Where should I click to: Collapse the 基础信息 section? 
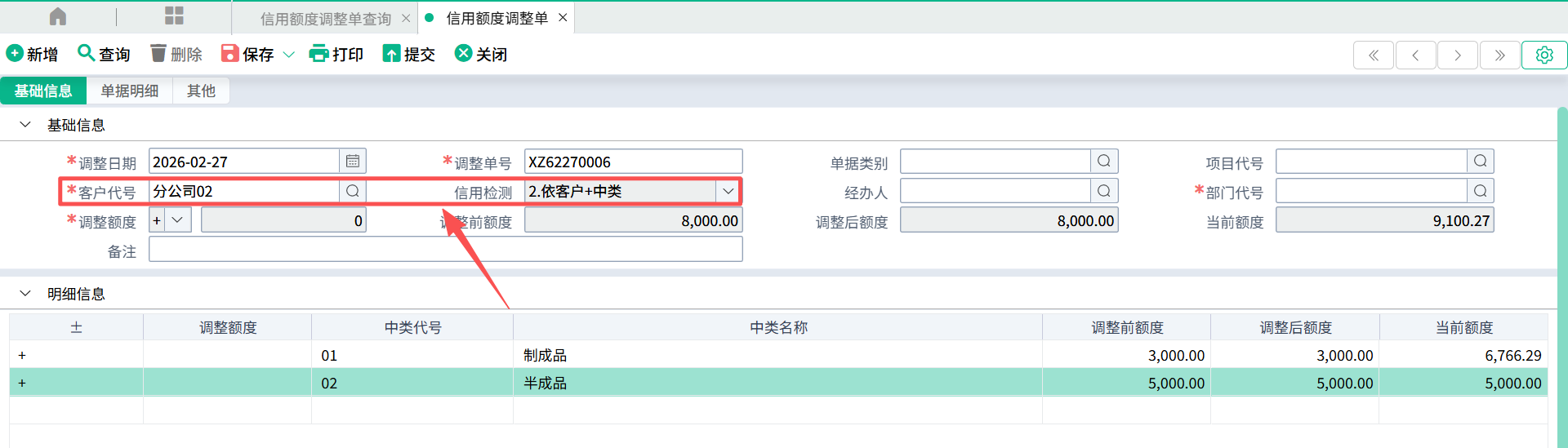25,125
